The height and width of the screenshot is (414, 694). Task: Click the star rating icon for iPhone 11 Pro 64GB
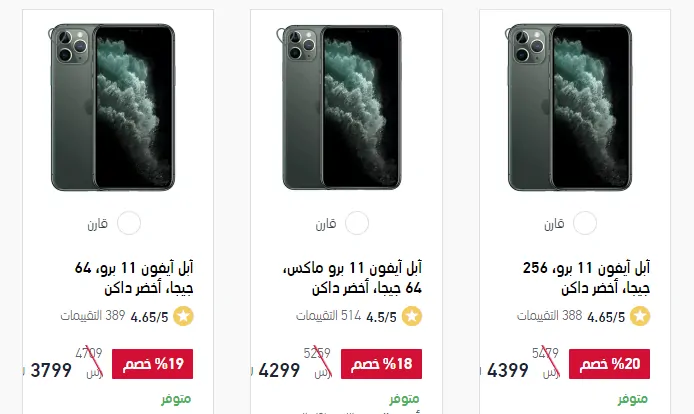pos(183,316)
